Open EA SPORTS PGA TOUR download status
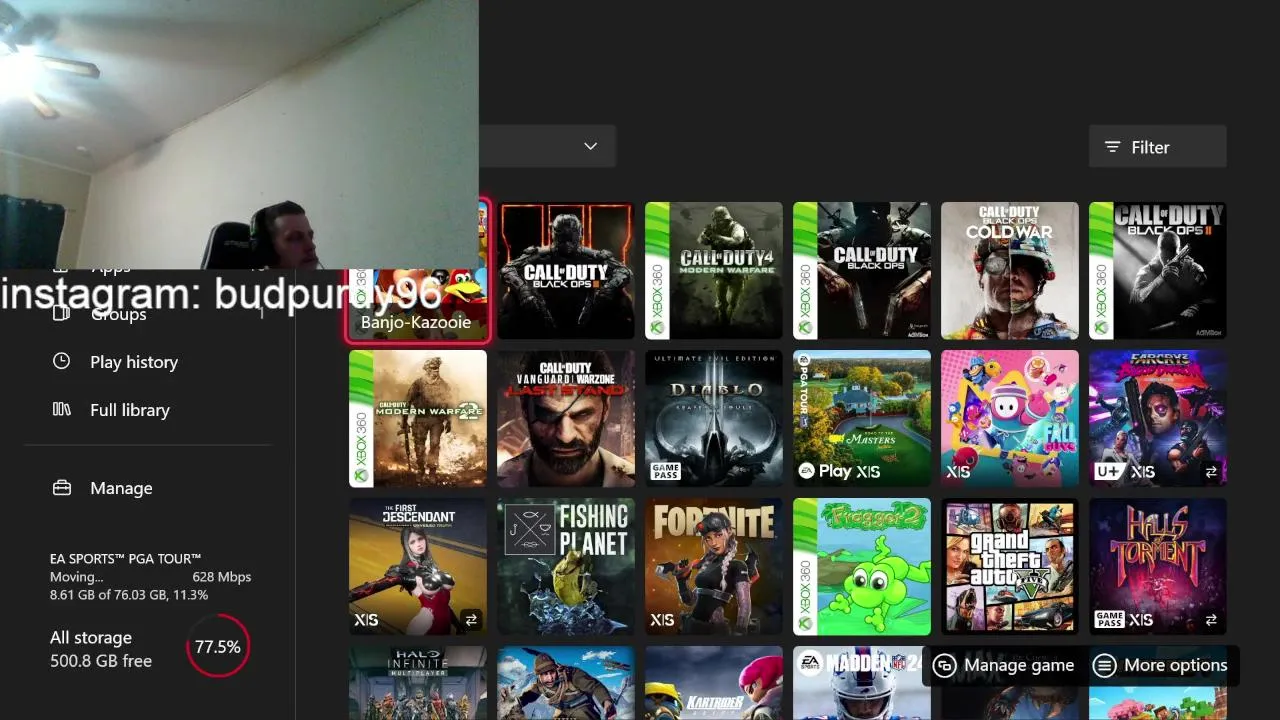 click(150, 577)
